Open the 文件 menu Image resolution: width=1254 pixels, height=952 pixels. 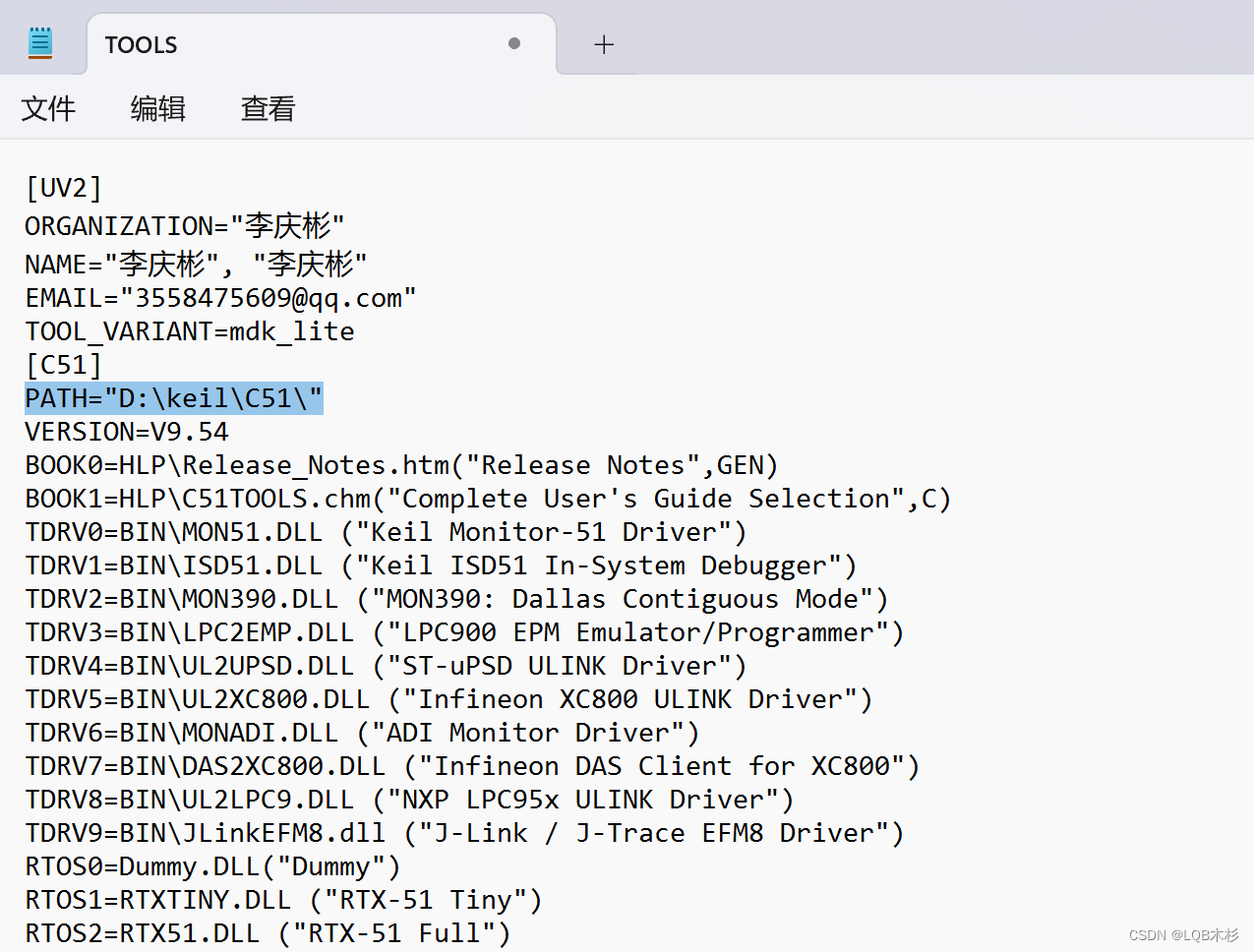48,108
